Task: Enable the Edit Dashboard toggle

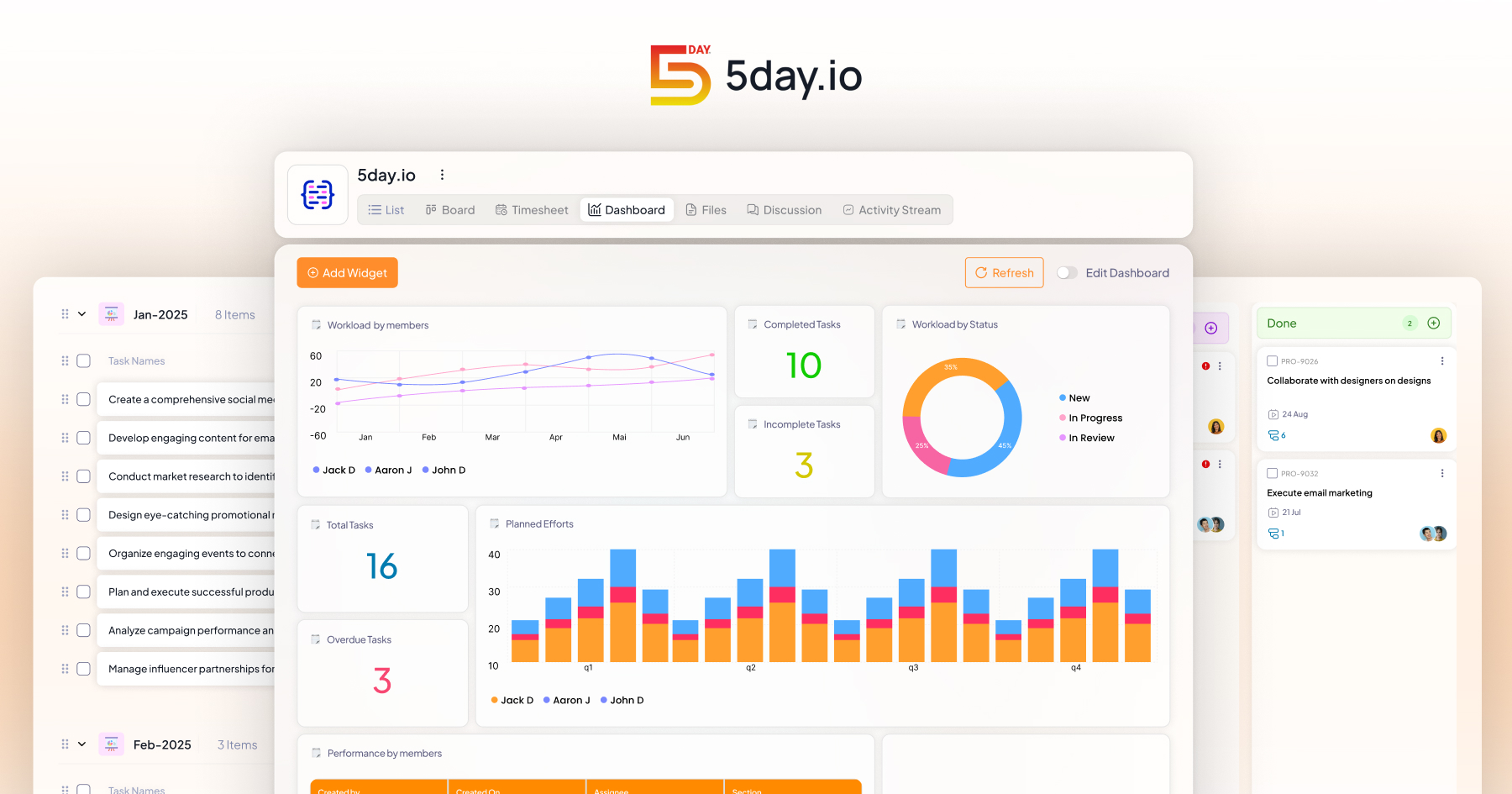Action: click(1068, 272)
